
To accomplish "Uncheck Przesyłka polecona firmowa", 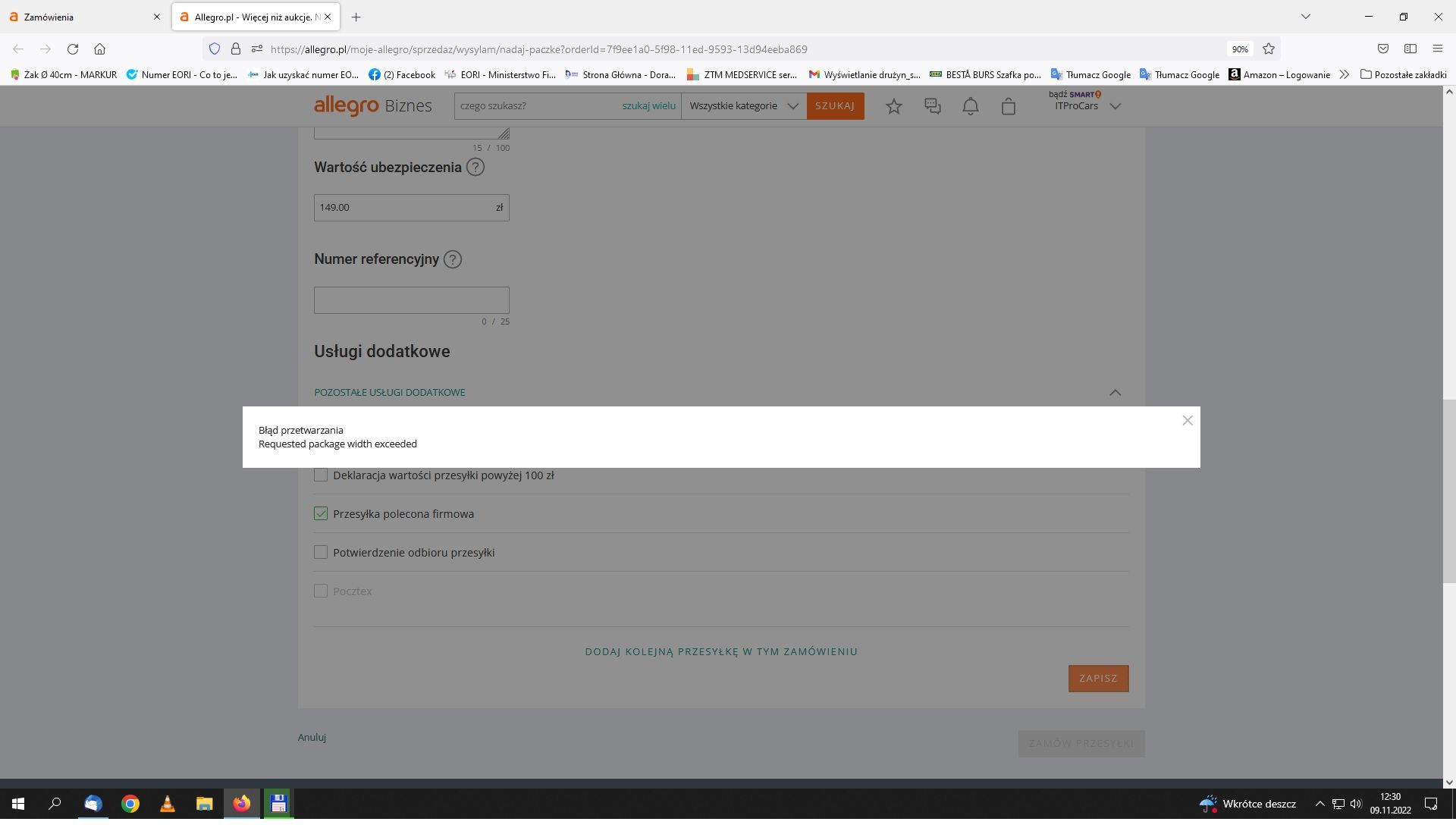I will tap(321, 514).
